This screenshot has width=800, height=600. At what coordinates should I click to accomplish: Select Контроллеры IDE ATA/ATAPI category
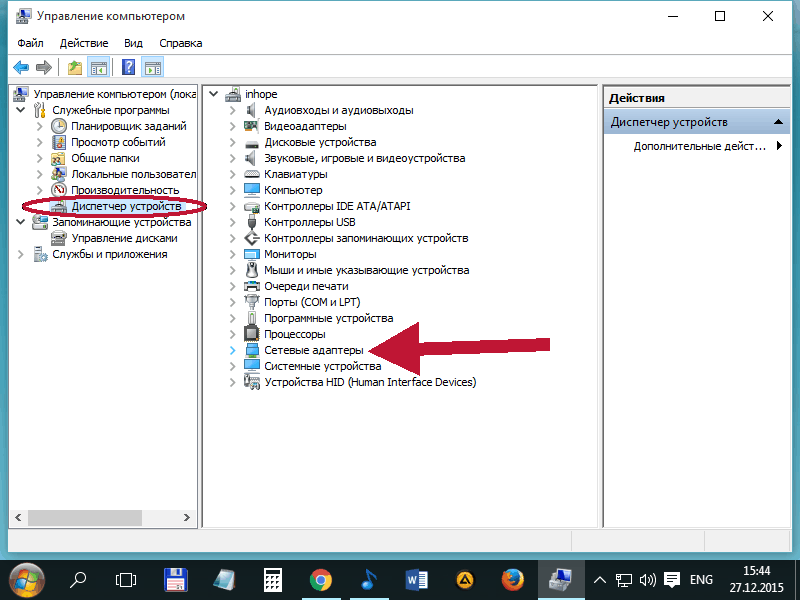(x=337, y=206)
